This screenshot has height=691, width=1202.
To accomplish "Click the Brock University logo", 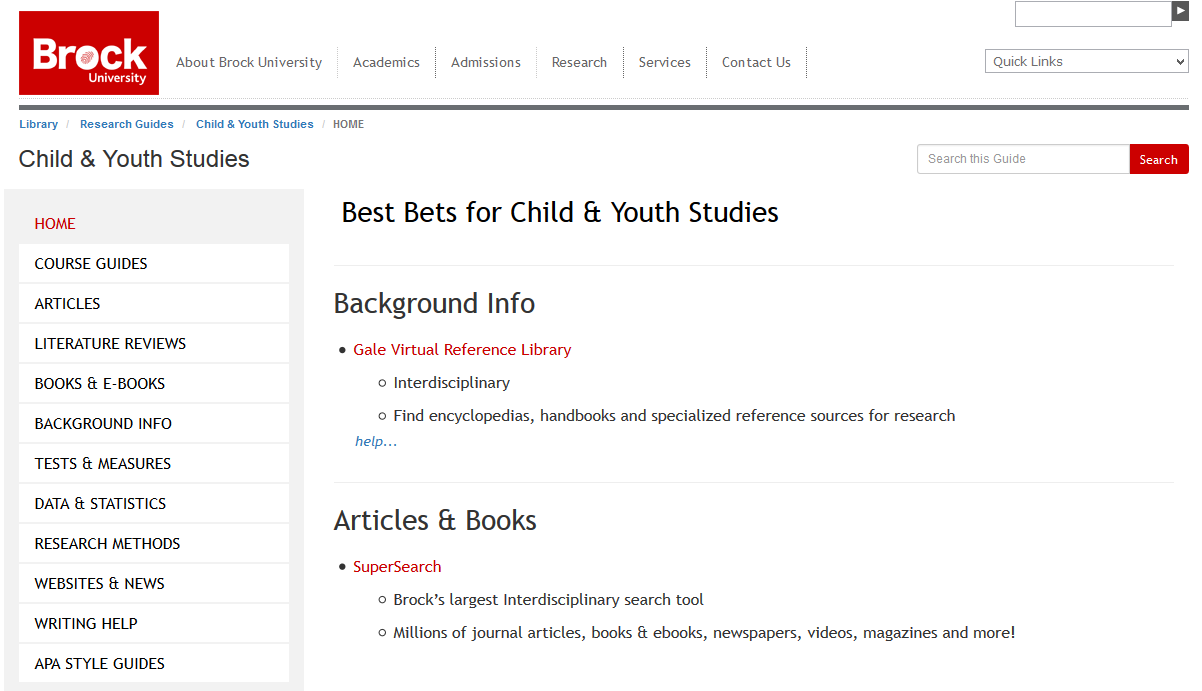I will click(89, 53).
